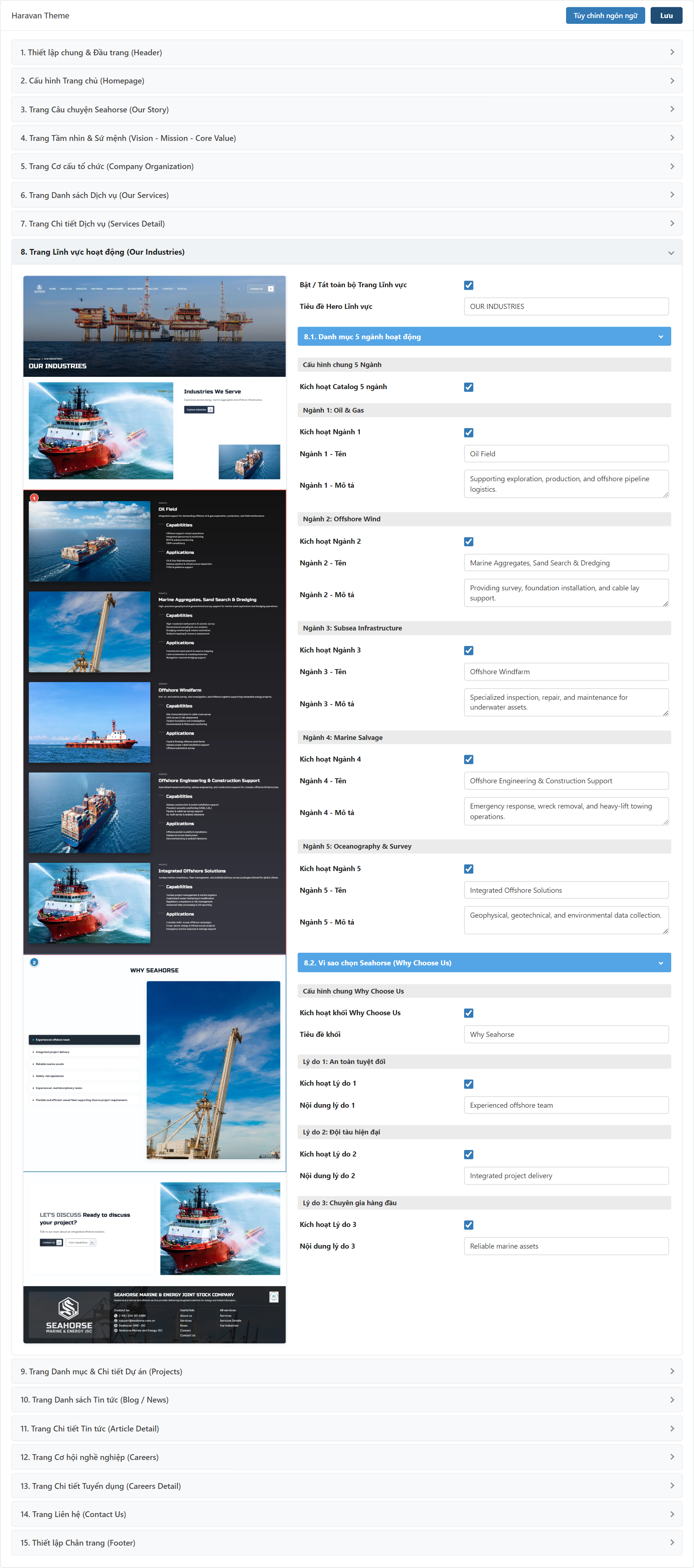694x1568 pixels.
Task: Edit the Ngành 2 - Mô tả textarea
Action: (x=566, y=593)
